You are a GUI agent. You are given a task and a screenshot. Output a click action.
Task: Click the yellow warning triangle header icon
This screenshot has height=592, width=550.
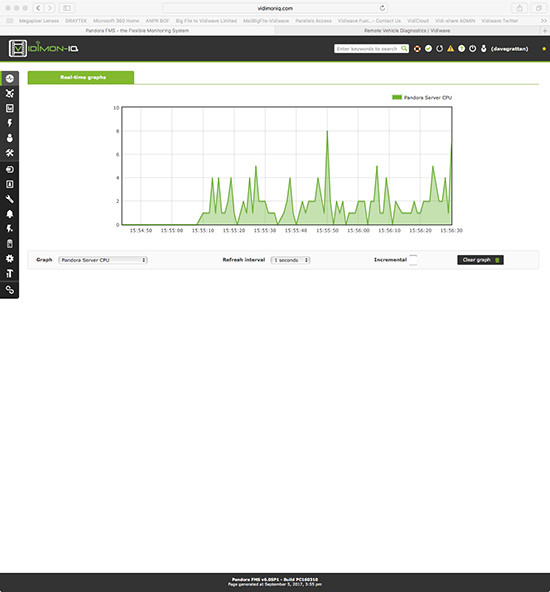point(450,49)
